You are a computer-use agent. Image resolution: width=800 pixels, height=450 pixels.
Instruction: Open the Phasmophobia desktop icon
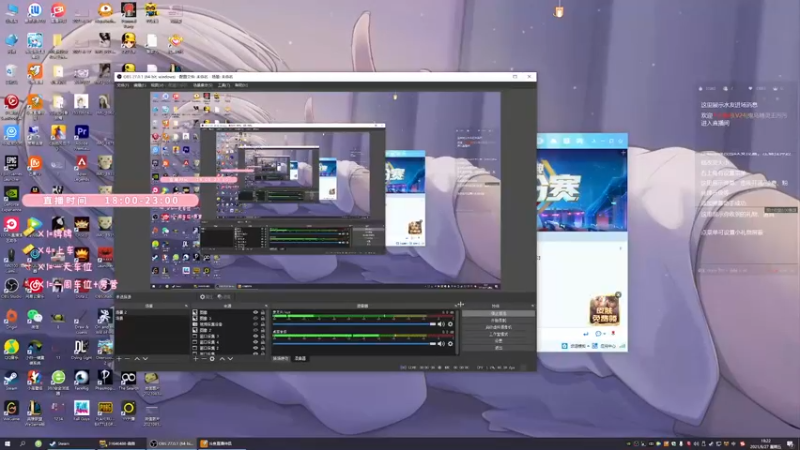105,380
